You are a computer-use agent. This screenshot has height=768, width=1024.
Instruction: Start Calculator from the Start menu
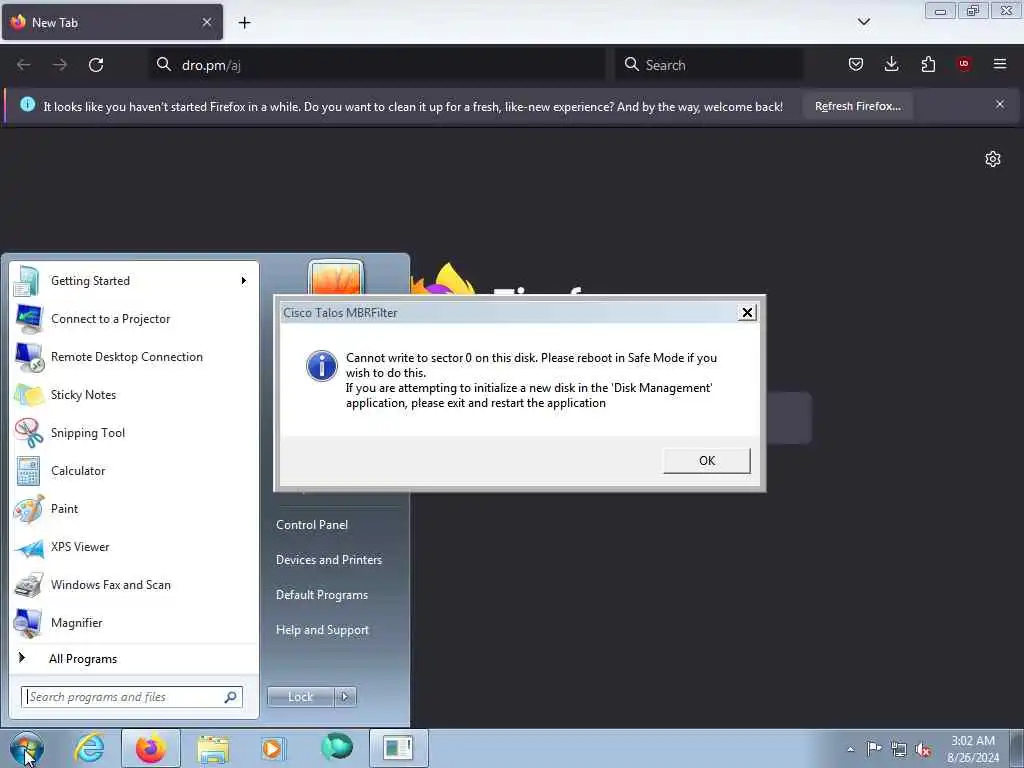[x=134, y=471]
